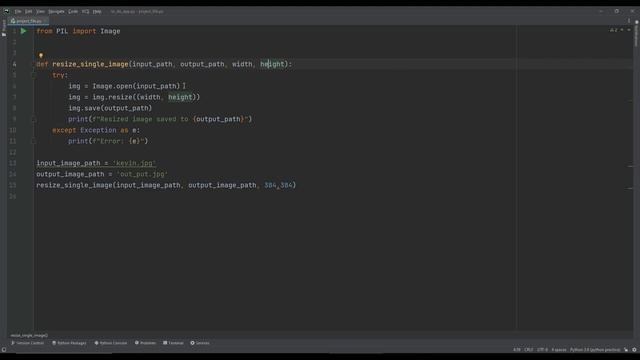Go to next highlighted problem down arrow
Image resolution: width=640 pixels, height=360 pixels.
click(x=629, y=30)
